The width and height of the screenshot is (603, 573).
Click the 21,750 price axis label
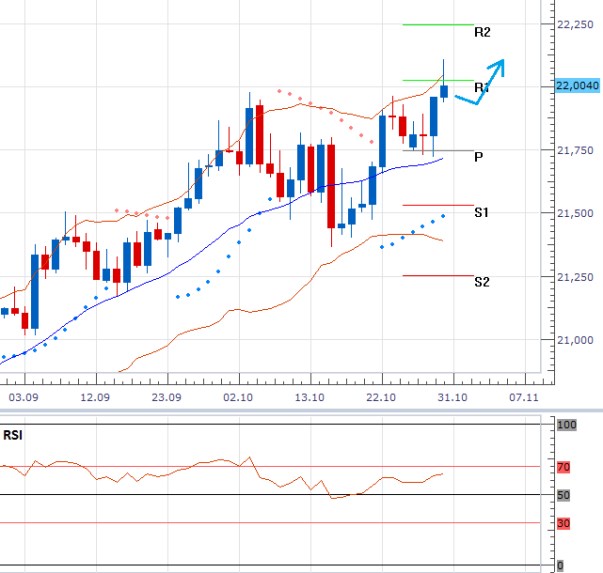[575, 150]
